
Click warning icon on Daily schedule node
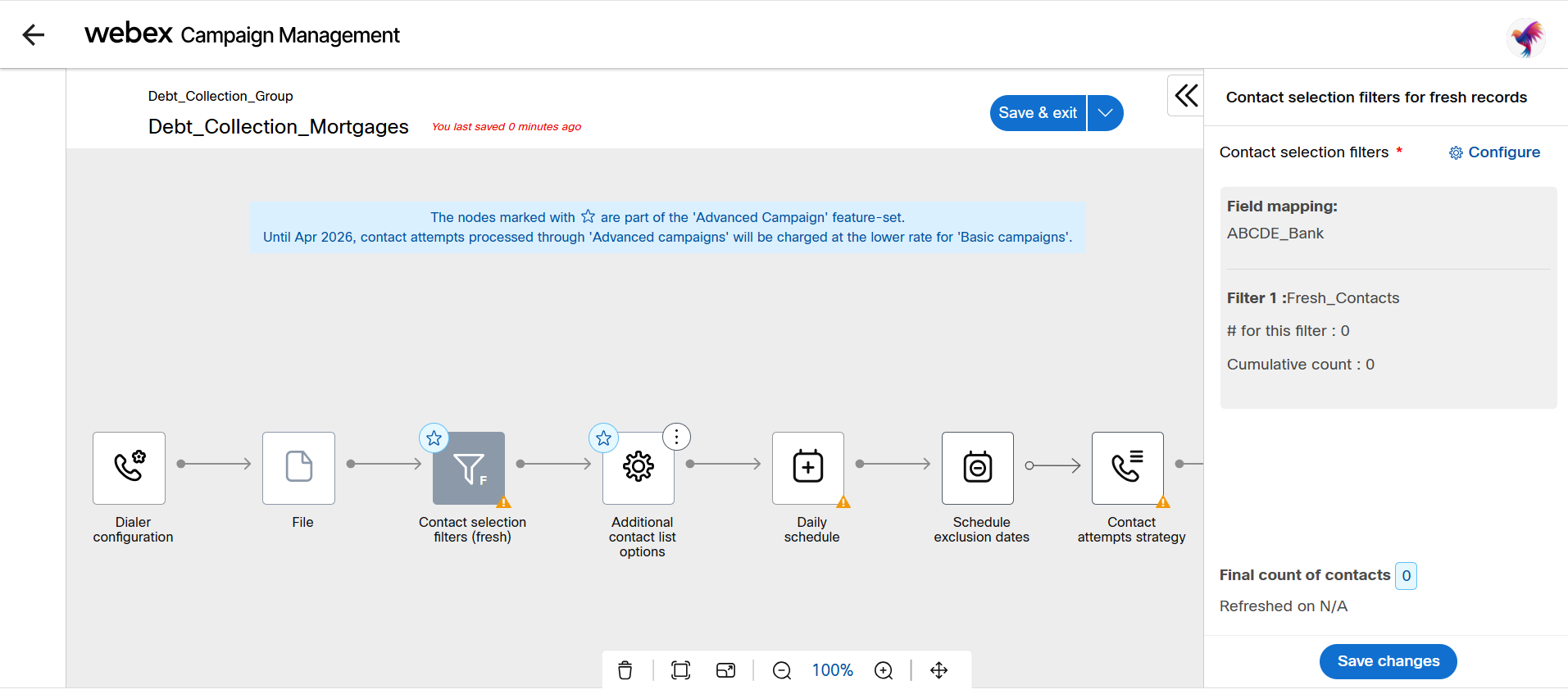(843, 501)
